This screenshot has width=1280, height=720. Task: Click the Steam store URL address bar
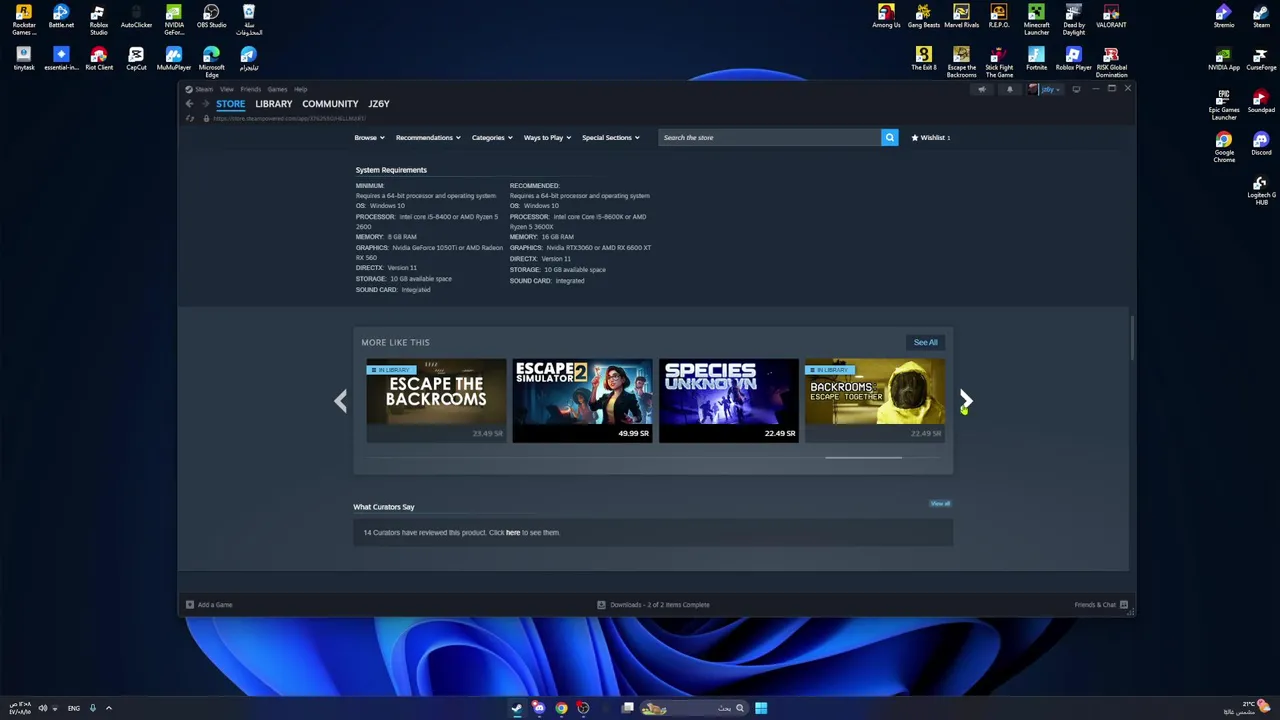(290, 118)
